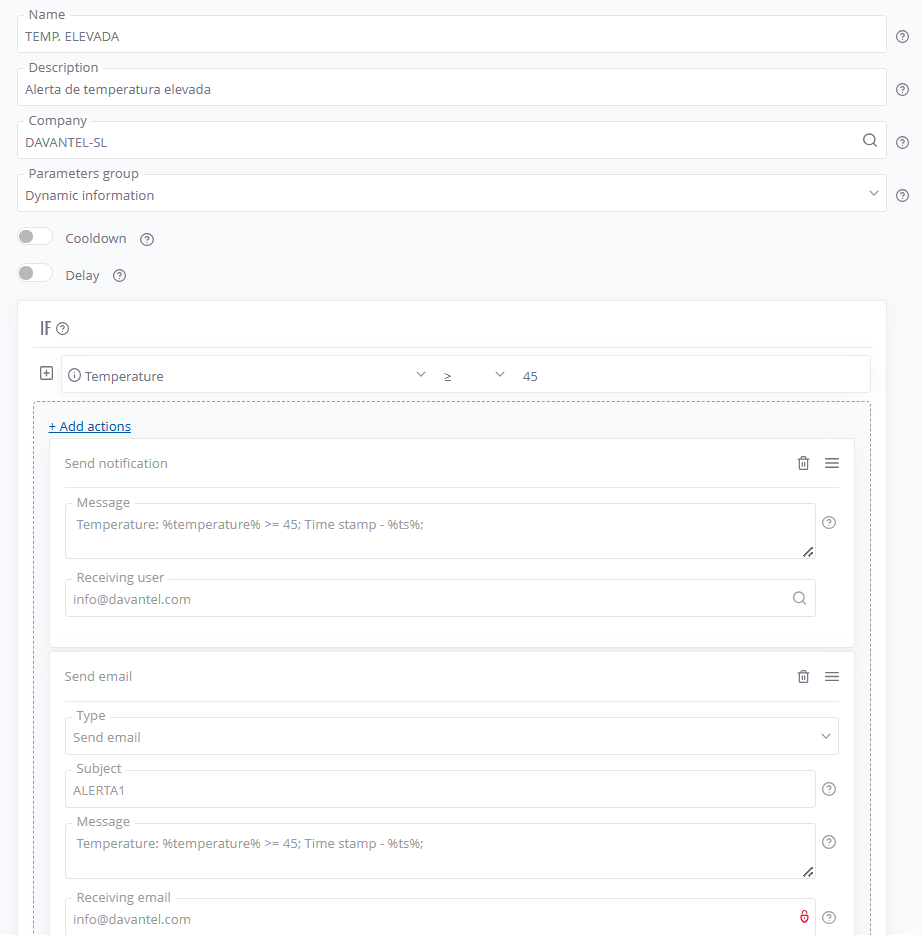
Task: Click reorder handle of Send email action
Action: [832, 676]
